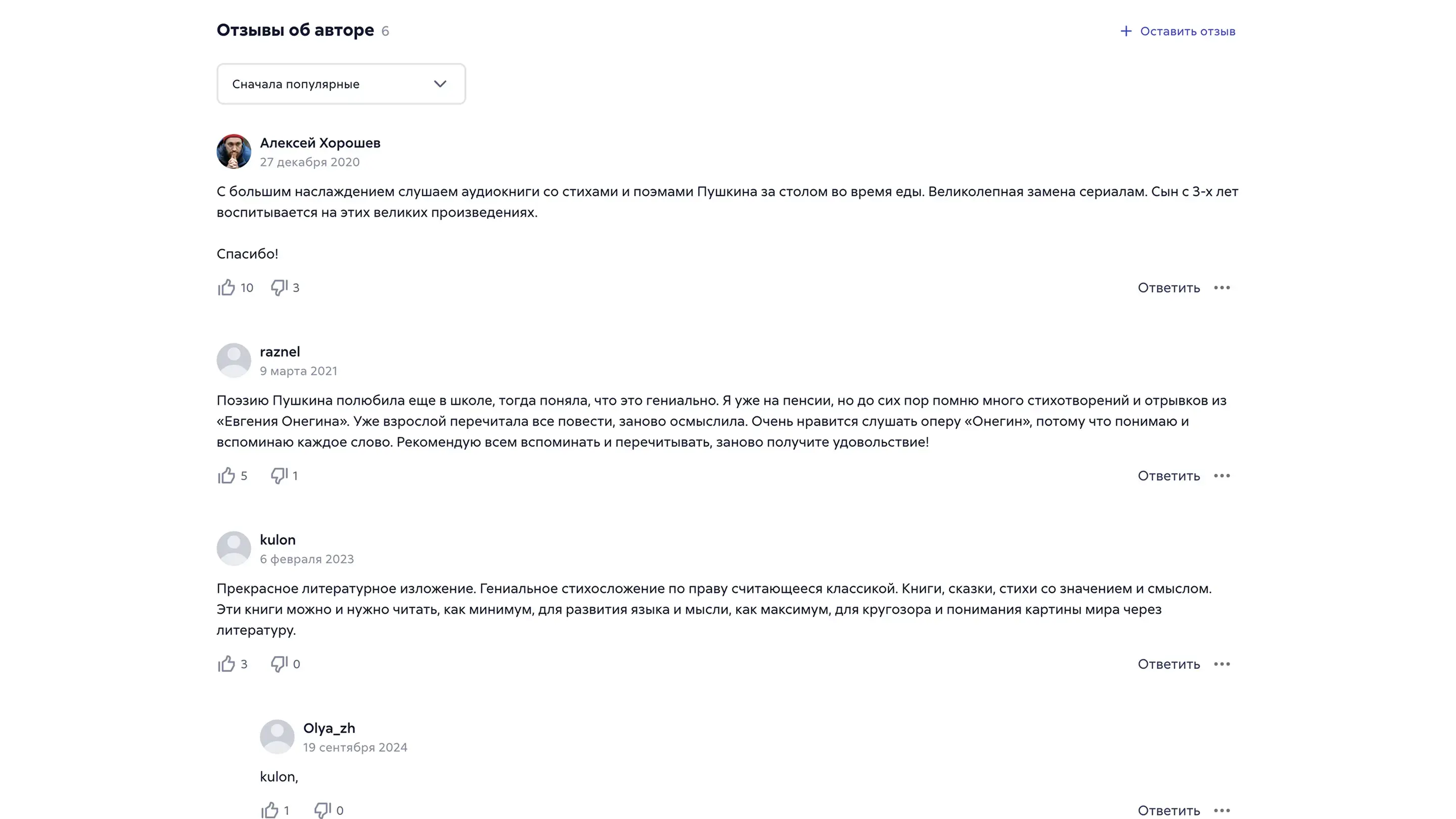
Task: Open Алексей Хорошев's profile photo
Action: point(234,152)
